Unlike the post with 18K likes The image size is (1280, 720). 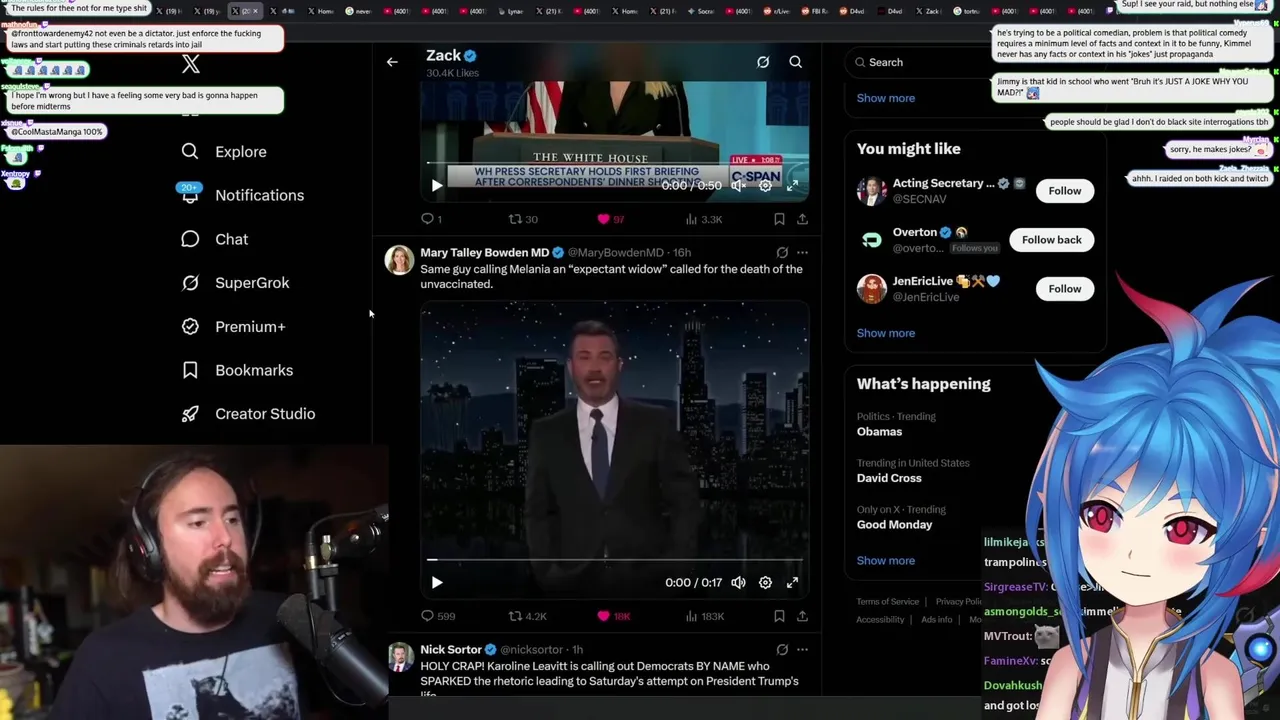[x=613, y=616]
